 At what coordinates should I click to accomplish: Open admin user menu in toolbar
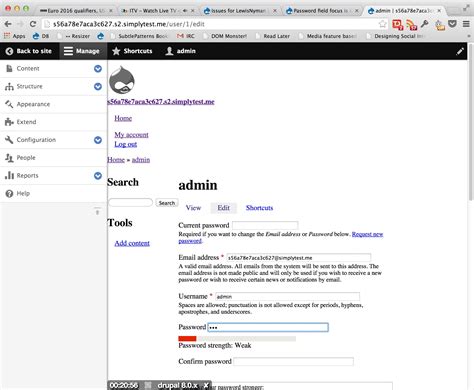180,51
